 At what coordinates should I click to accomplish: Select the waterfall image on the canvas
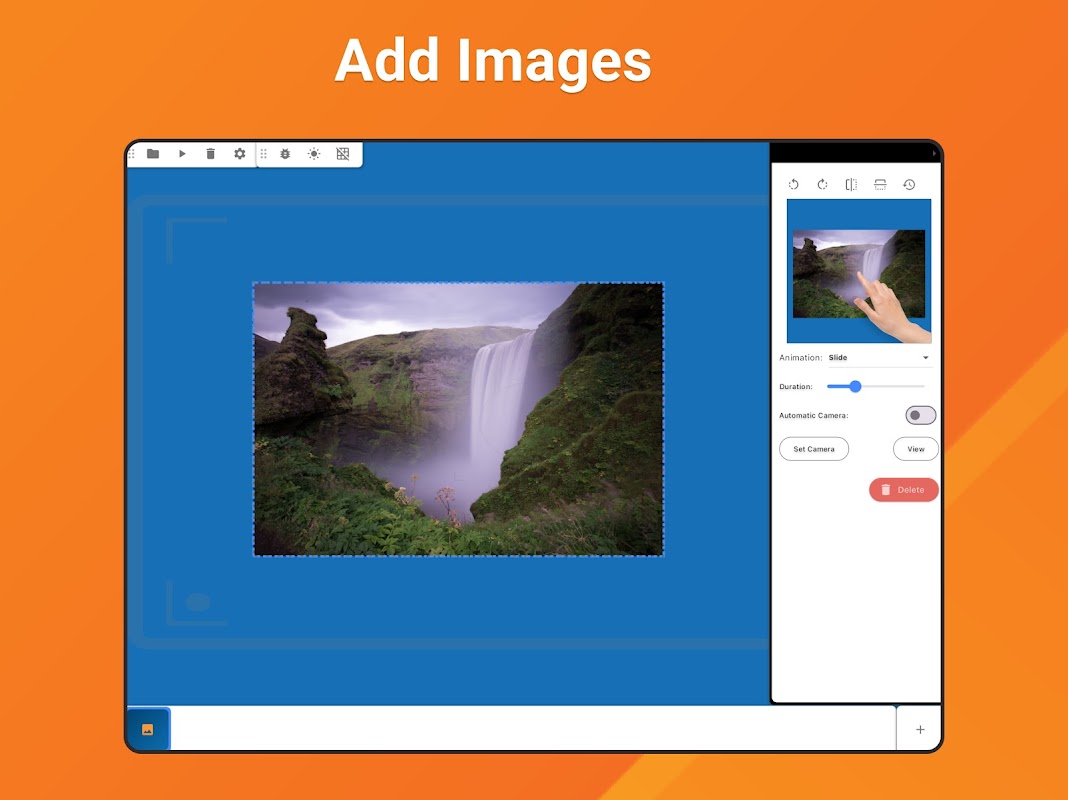[458, 419]
